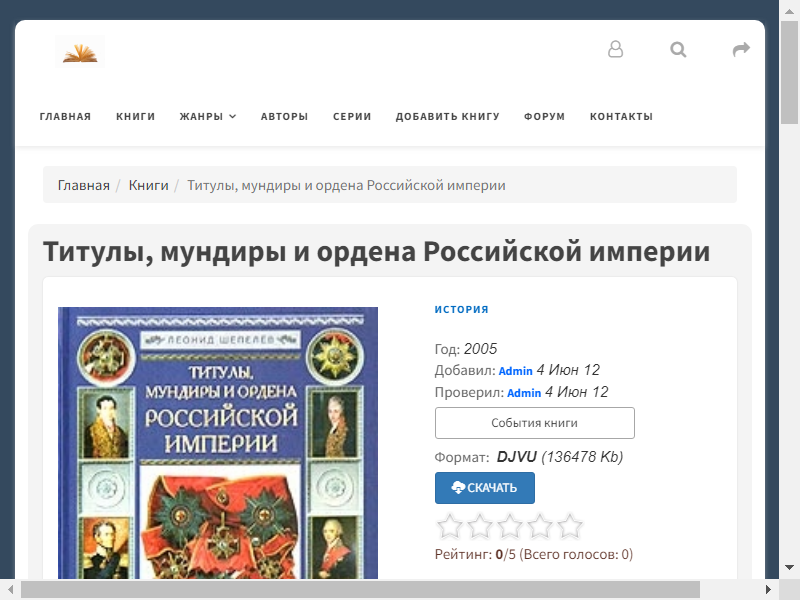Click the DJVU format label
800x600 pixels.
pyautogui.click(x=516, y=457)
